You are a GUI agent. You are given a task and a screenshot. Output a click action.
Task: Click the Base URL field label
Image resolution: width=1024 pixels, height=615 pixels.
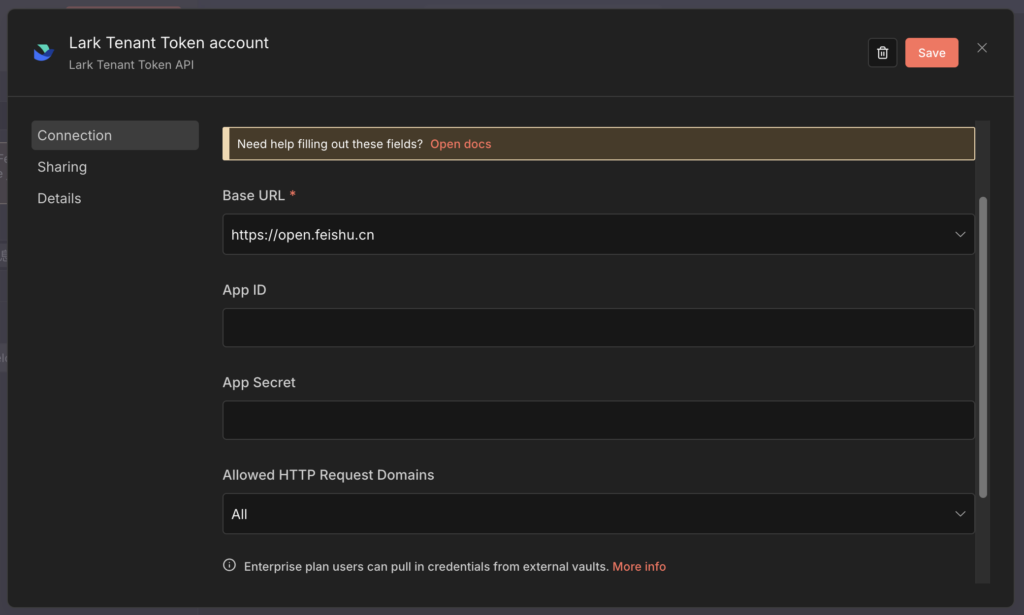(254, 196)
